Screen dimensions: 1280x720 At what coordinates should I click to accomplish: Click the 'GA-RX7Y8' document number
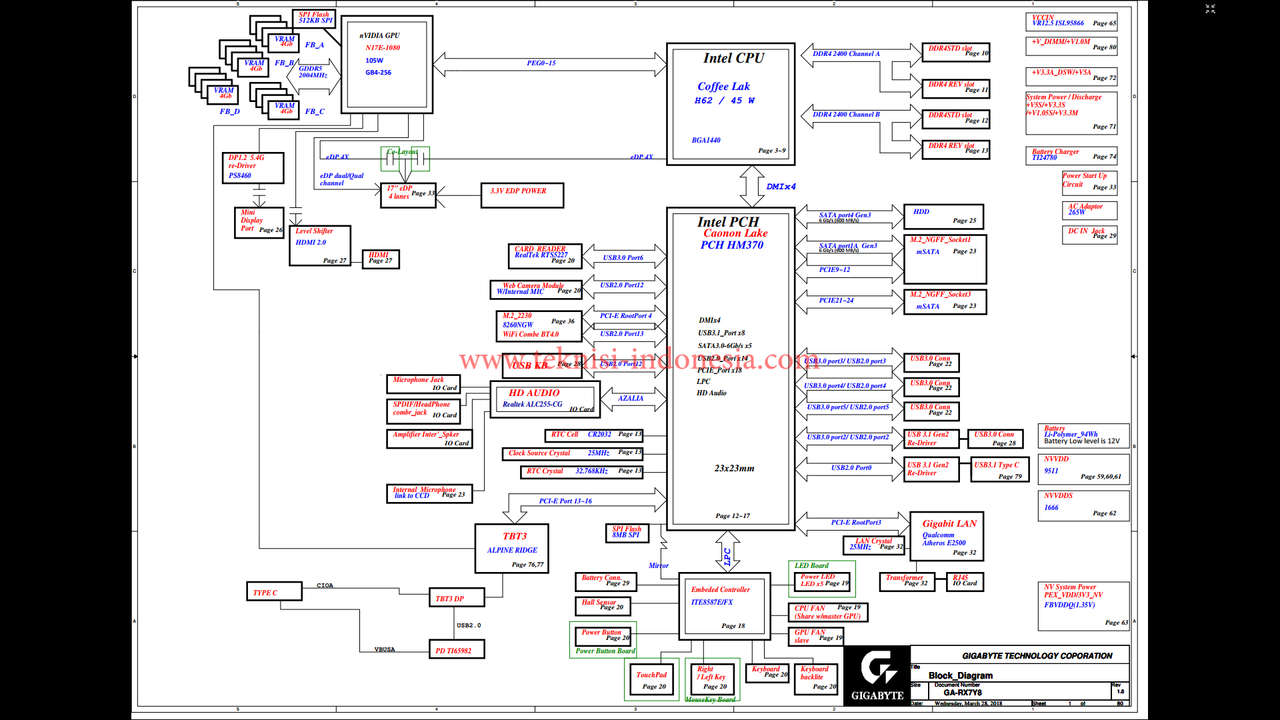click(965, 692)
